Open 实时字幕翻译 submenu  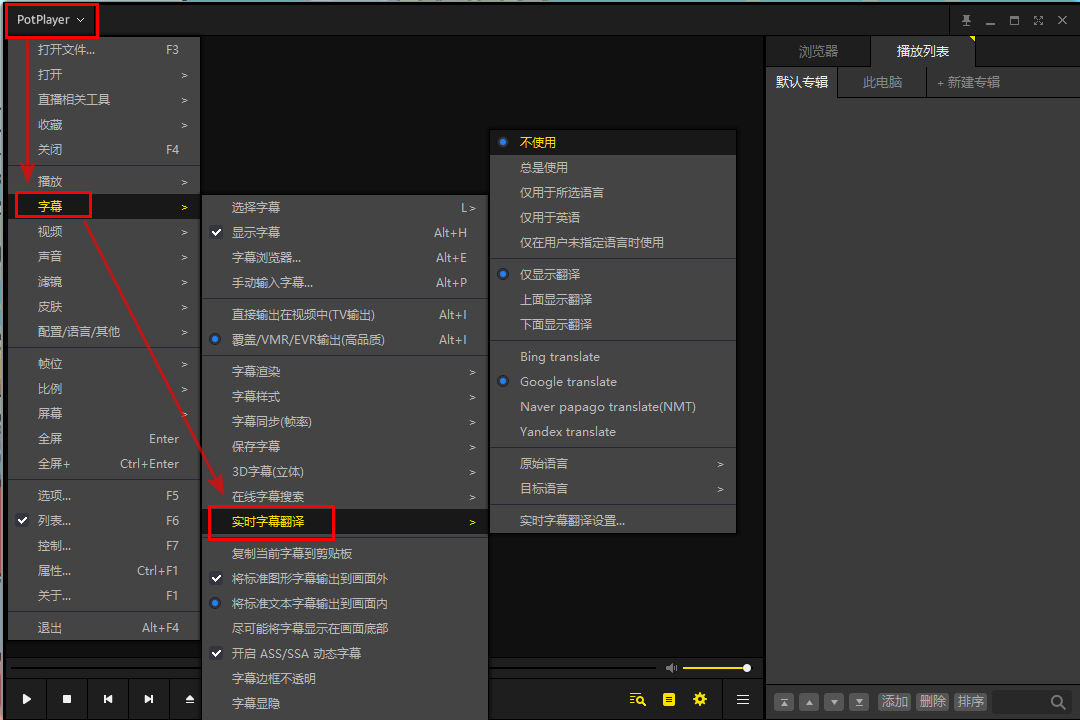(x=345, y=522)
